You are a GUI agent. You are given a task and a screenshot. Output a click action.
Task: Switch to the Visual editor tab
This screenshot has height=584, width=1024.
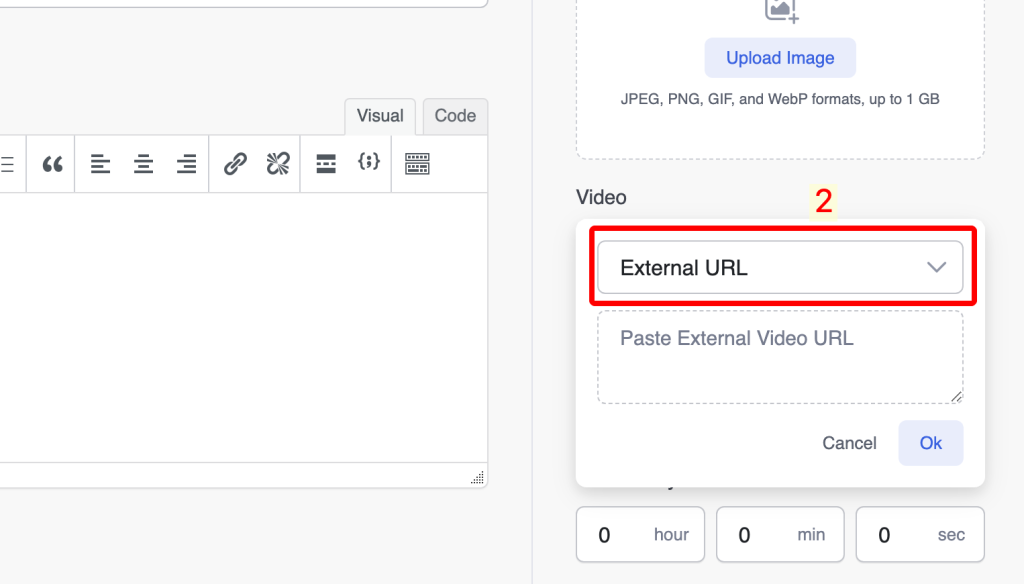380,116
